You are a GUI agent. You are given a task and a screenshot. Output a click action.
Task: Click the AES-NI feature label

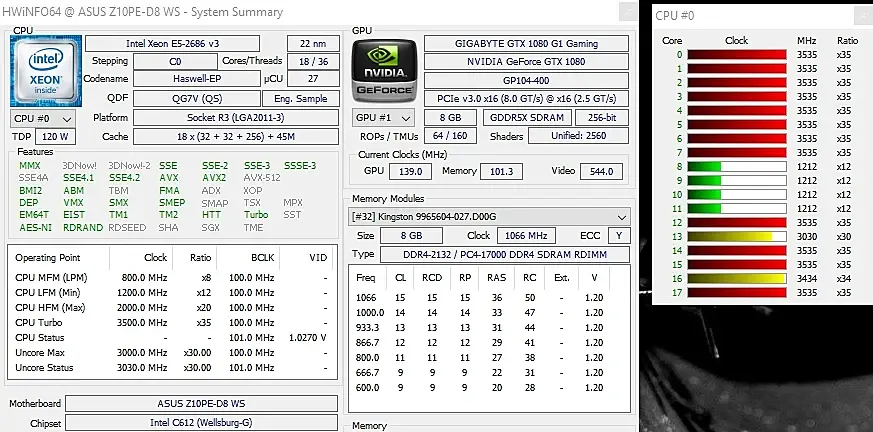35,228
